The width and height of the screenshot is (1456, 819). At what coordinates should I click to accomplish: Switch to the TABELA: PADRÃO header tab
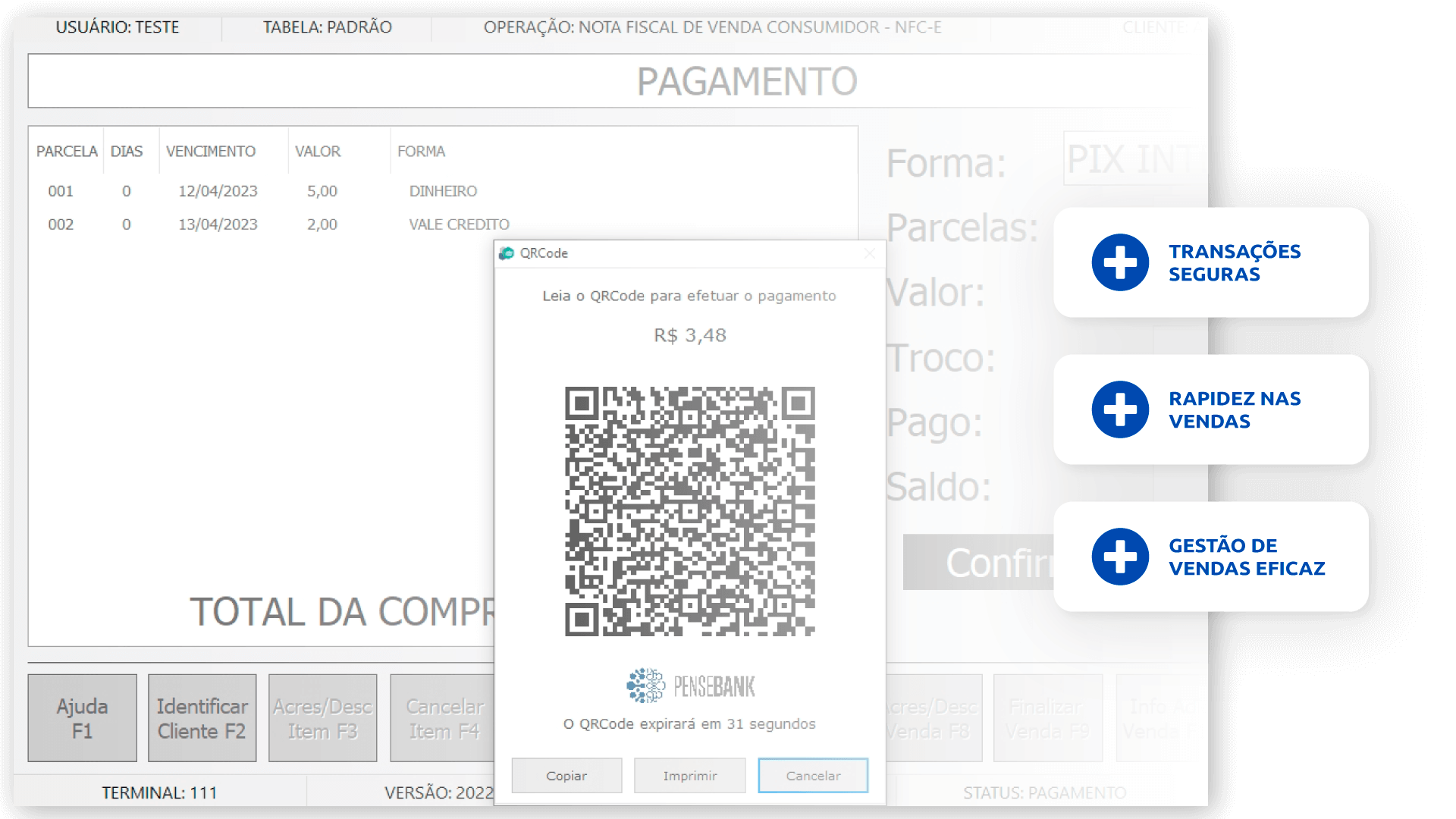pyautogui.click(x=328, y=27)
